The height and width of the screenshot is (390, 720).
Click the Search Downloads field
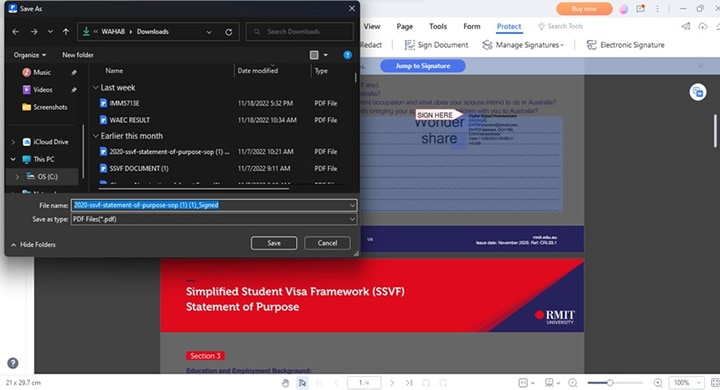click(x=300, y=32)
